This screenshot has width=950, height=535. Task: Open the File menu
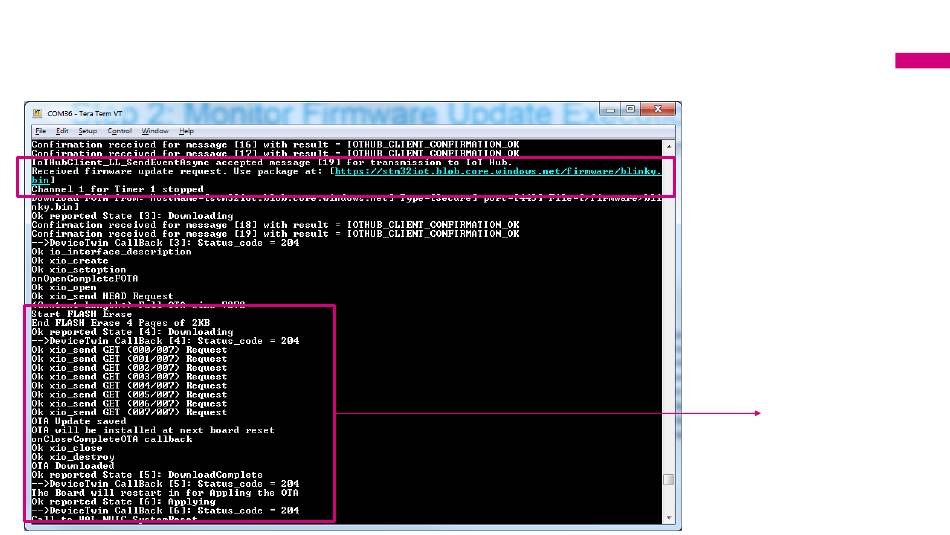(40, 131)
